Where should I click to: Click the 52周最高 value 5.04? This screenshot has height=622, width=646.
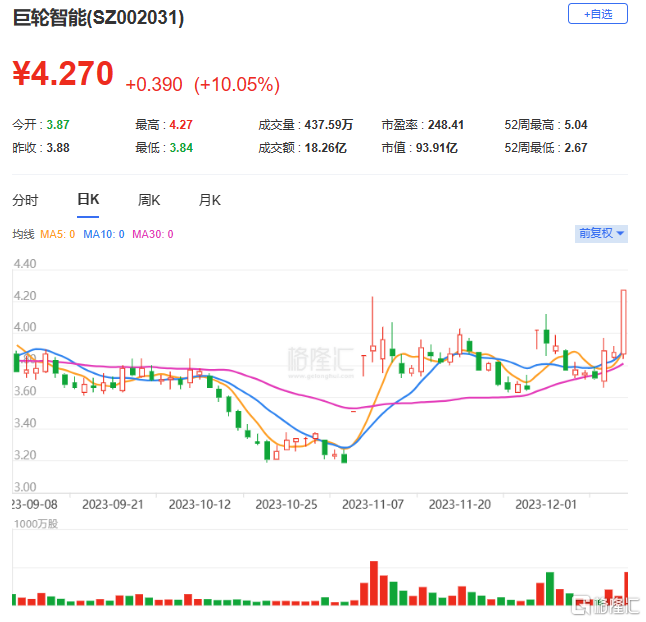pyautogui.click(x=576, y=125)
